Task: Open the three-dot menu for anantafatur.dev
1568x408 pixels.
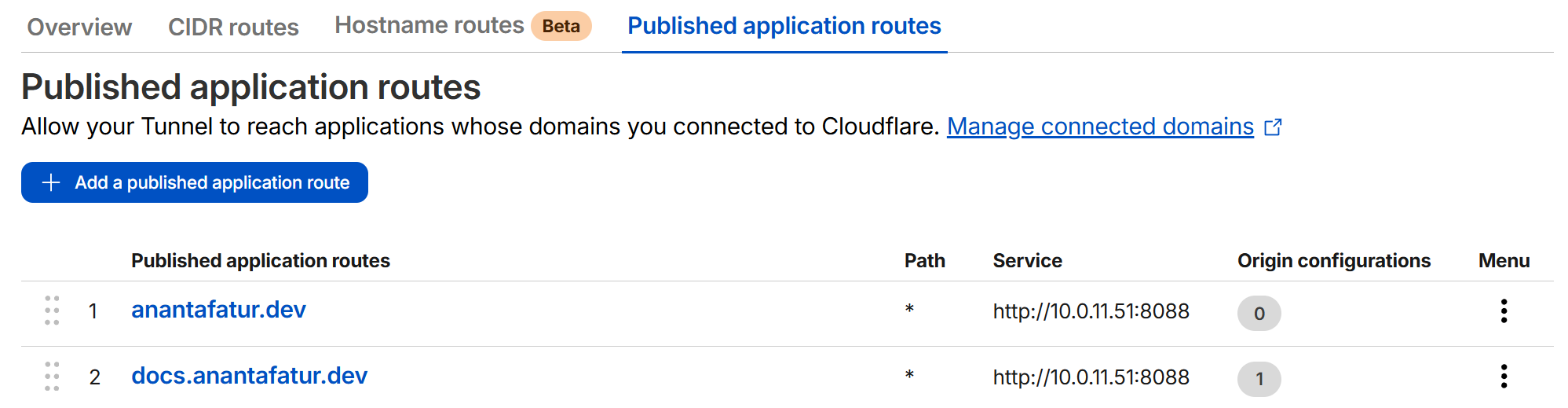Action: pos(1504,311)
